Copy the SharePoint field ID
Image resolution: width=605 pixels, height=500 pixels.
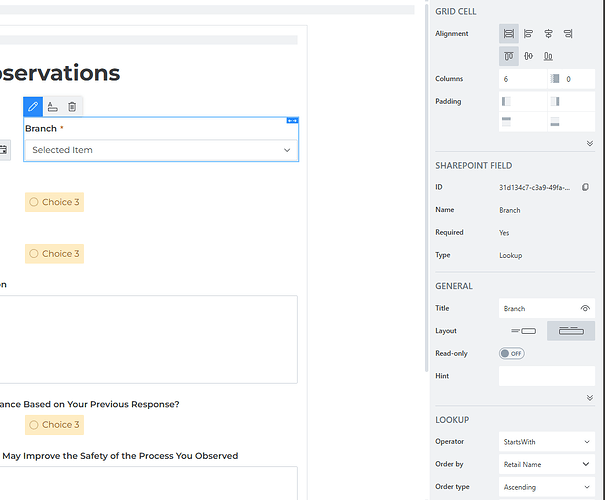(586, 187)
